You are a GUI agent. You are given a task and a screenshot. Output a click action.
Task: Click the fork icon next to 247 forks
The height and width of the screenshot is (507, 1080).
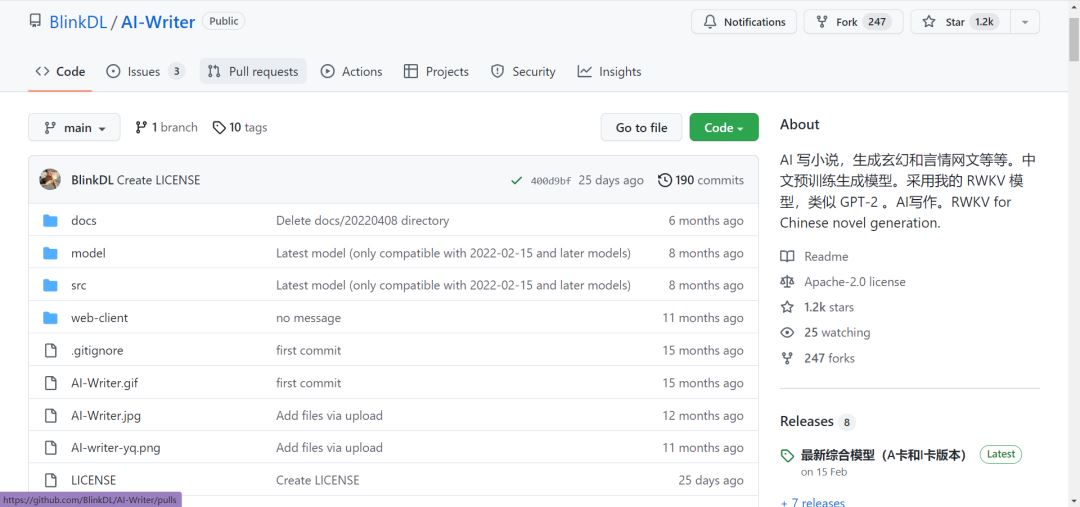tap(787, 358)
